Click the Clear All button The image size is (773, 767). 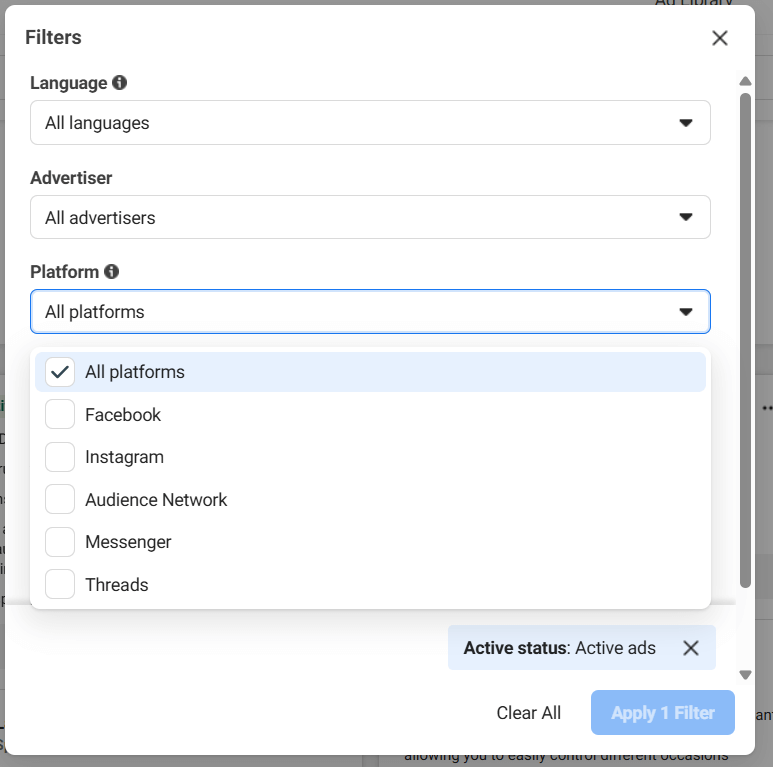[528, 713]
